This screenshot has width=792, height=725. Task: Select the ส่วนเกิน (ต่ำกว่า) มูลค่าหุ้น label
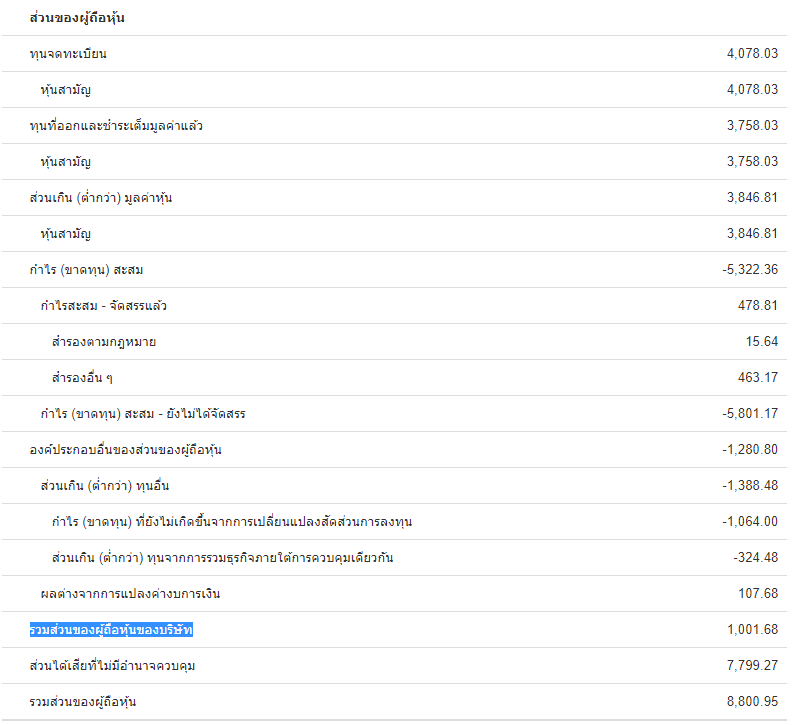click(x=101, y=198)
